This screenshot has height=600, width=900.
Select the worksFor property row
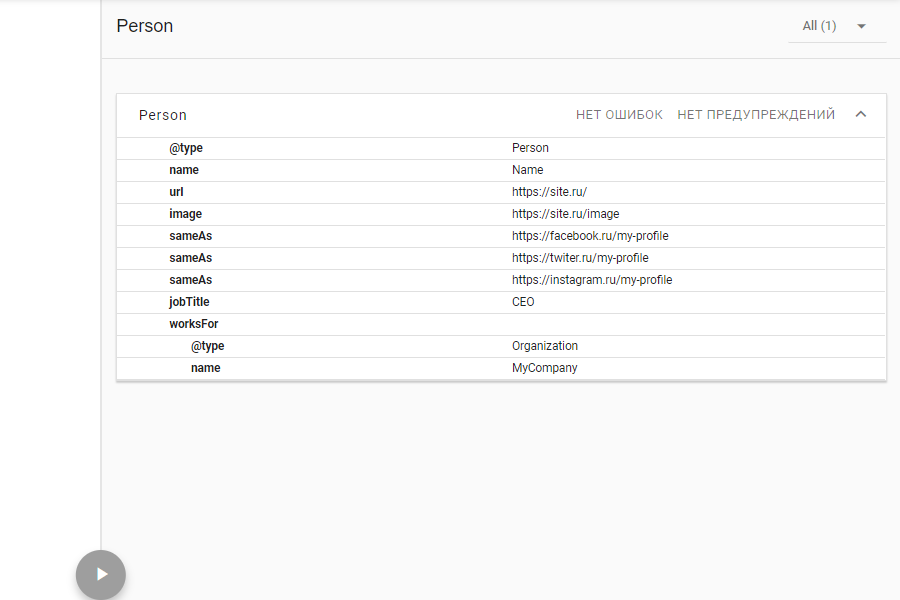194,324
